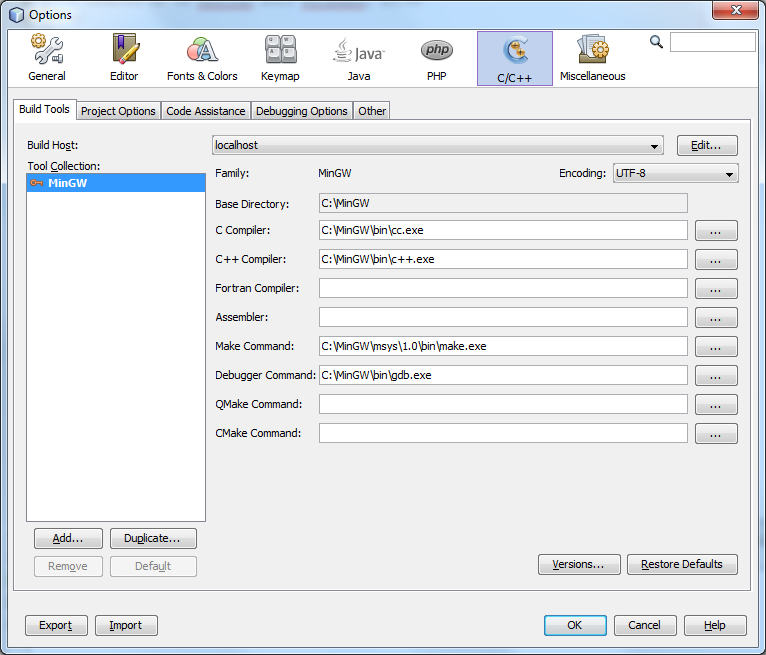Viewport: 766px width, 655px height.
Task: Click the search magnifier icon
Action: [656, 42]
